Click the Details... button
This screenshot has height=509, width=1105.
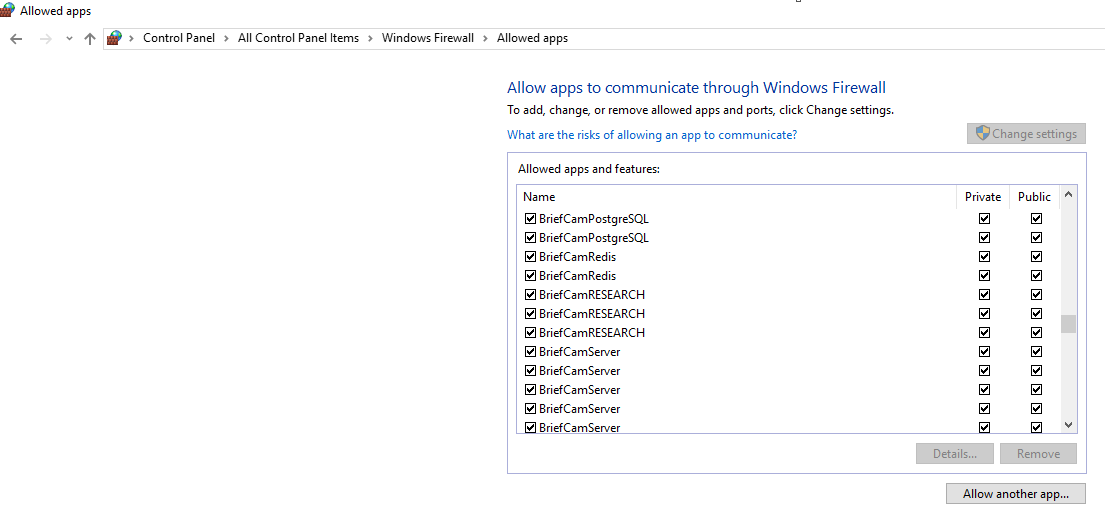[955, 454]
